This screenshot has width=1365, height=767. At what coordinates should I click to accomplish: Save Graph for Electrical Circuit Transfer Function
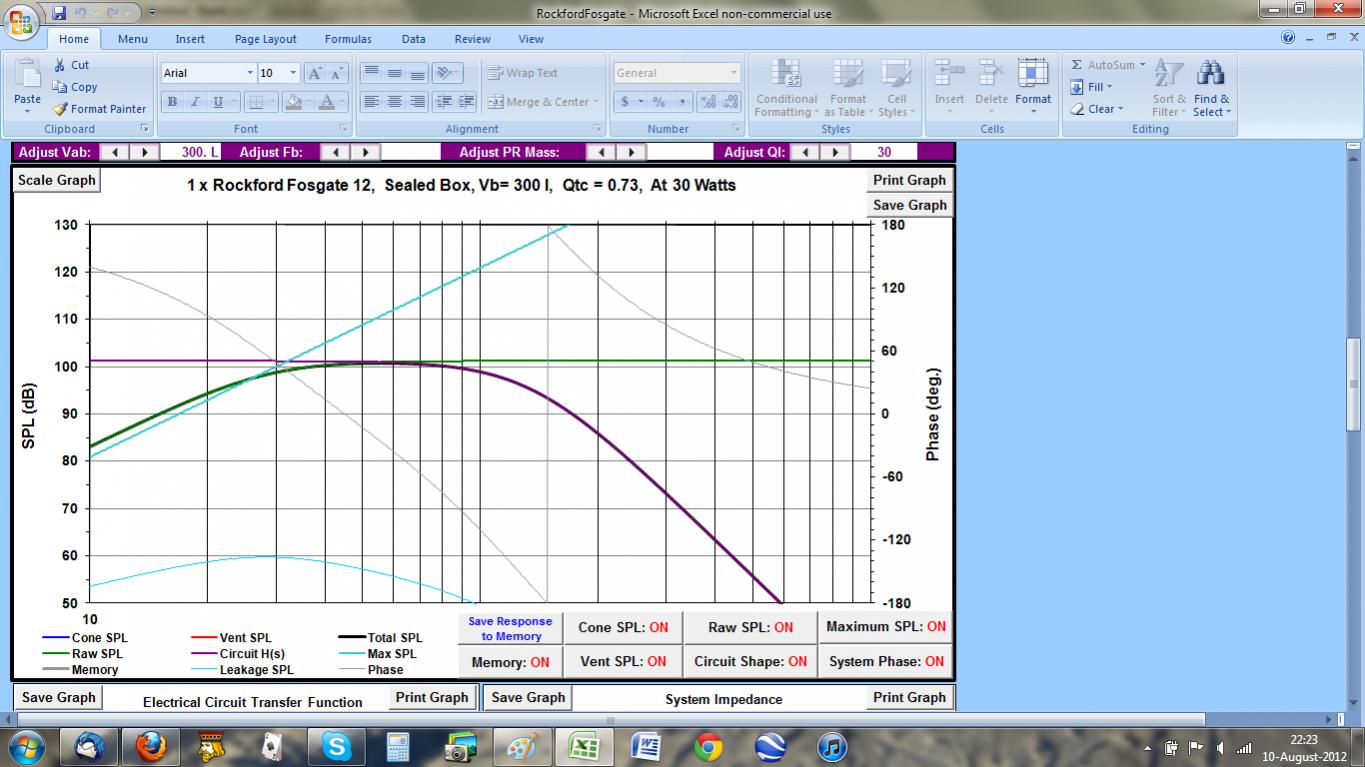pos(59,698)
